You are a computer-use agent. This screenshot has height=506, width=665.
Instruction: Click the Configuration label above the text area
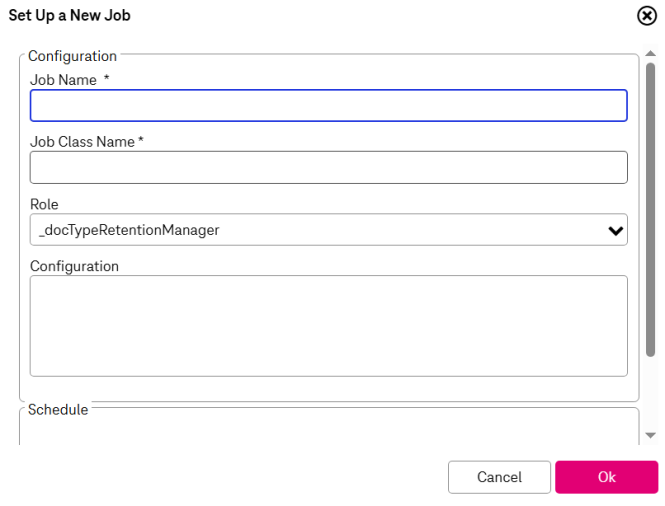pos(74,266)
